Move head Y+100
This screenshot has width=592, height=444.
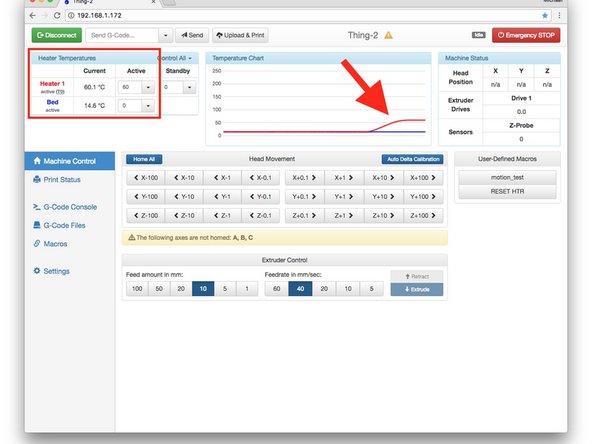(423, 197)
